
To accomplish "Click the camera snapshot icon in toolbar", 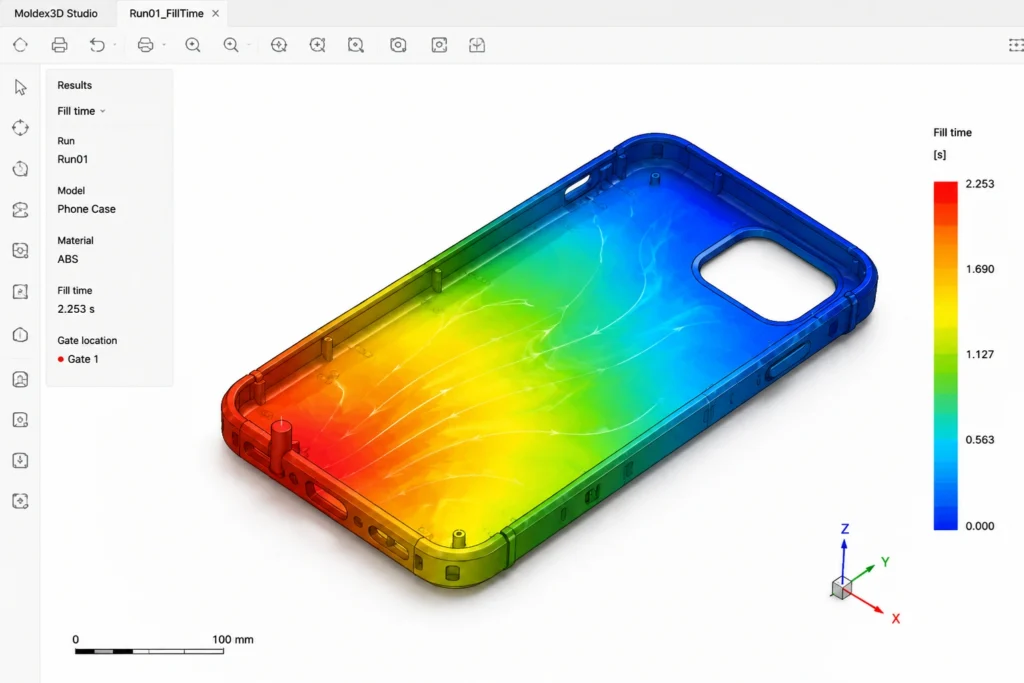I will pyautogui.click(x=398, y=45).
